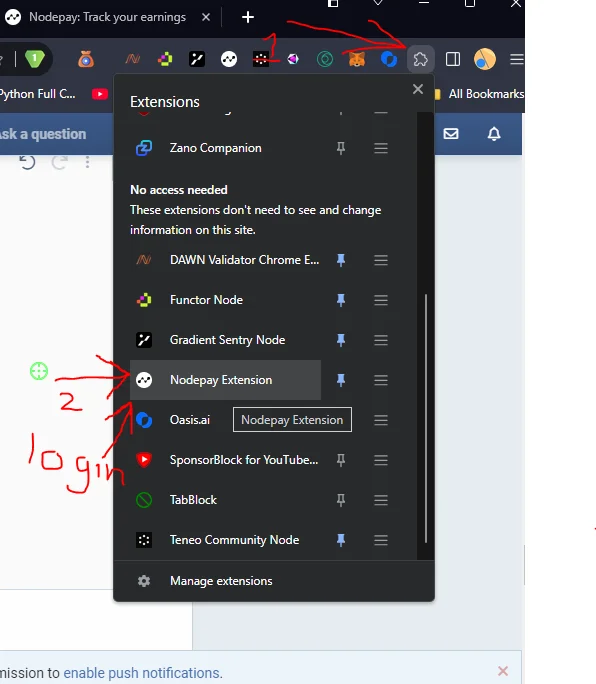Viewport: 596px width, 684px height.
Task: Click the enable push notifications link
Action: 143,673
